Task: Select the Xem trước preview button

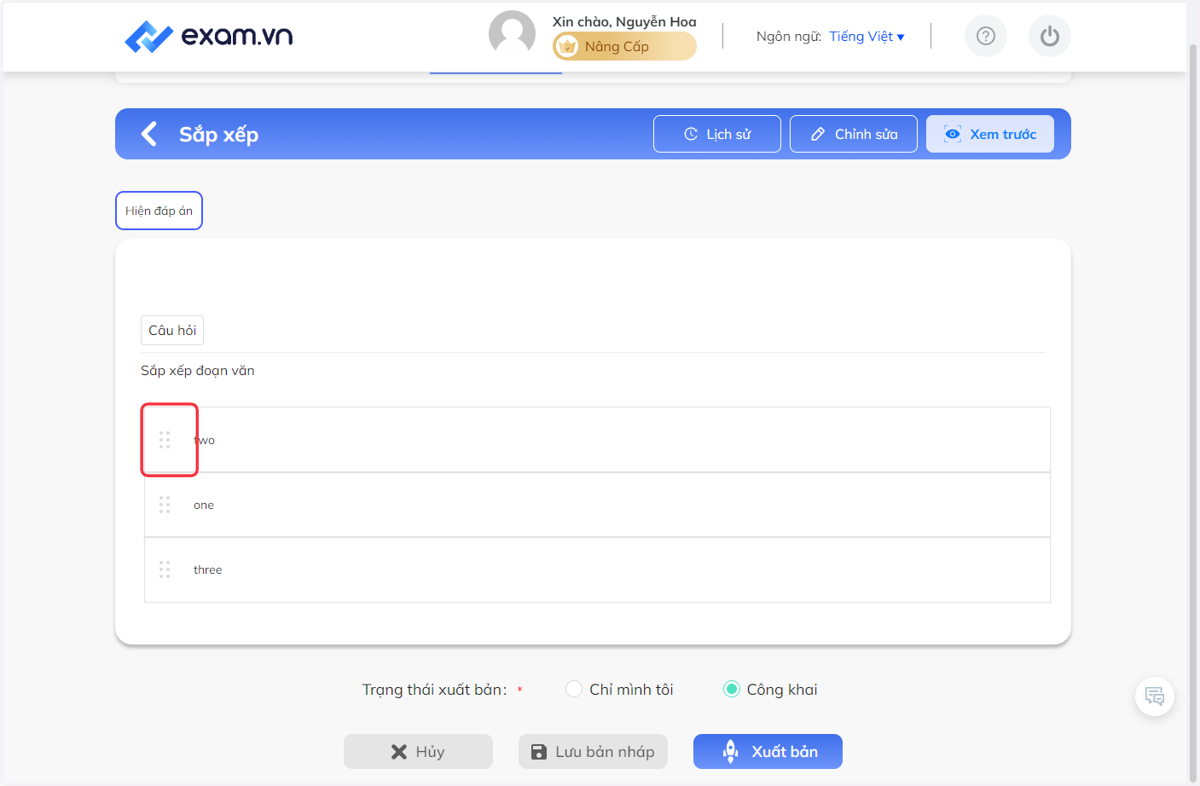Action: pyautogui.click(x=990, y=134)
